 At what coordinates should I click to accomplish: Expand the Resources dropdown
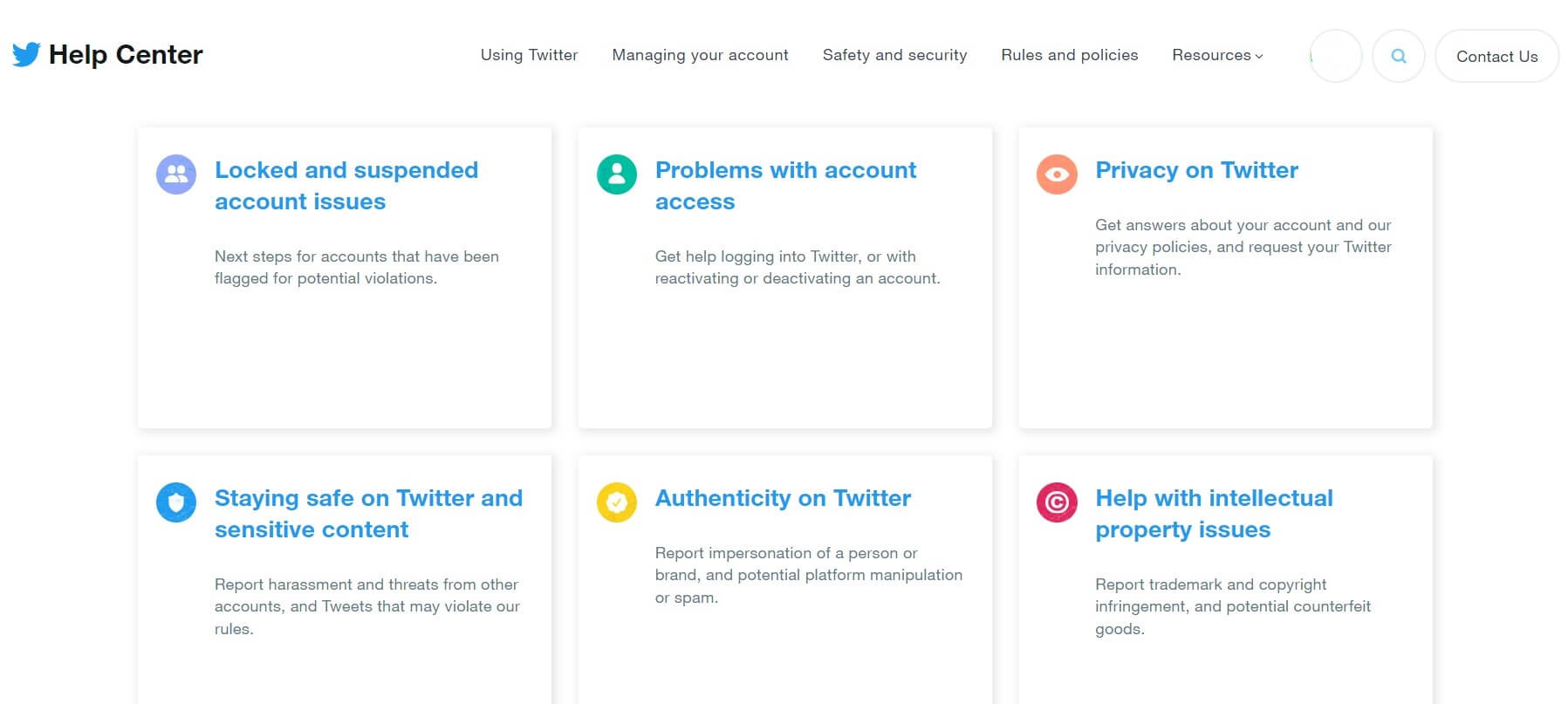[1217, 55]
